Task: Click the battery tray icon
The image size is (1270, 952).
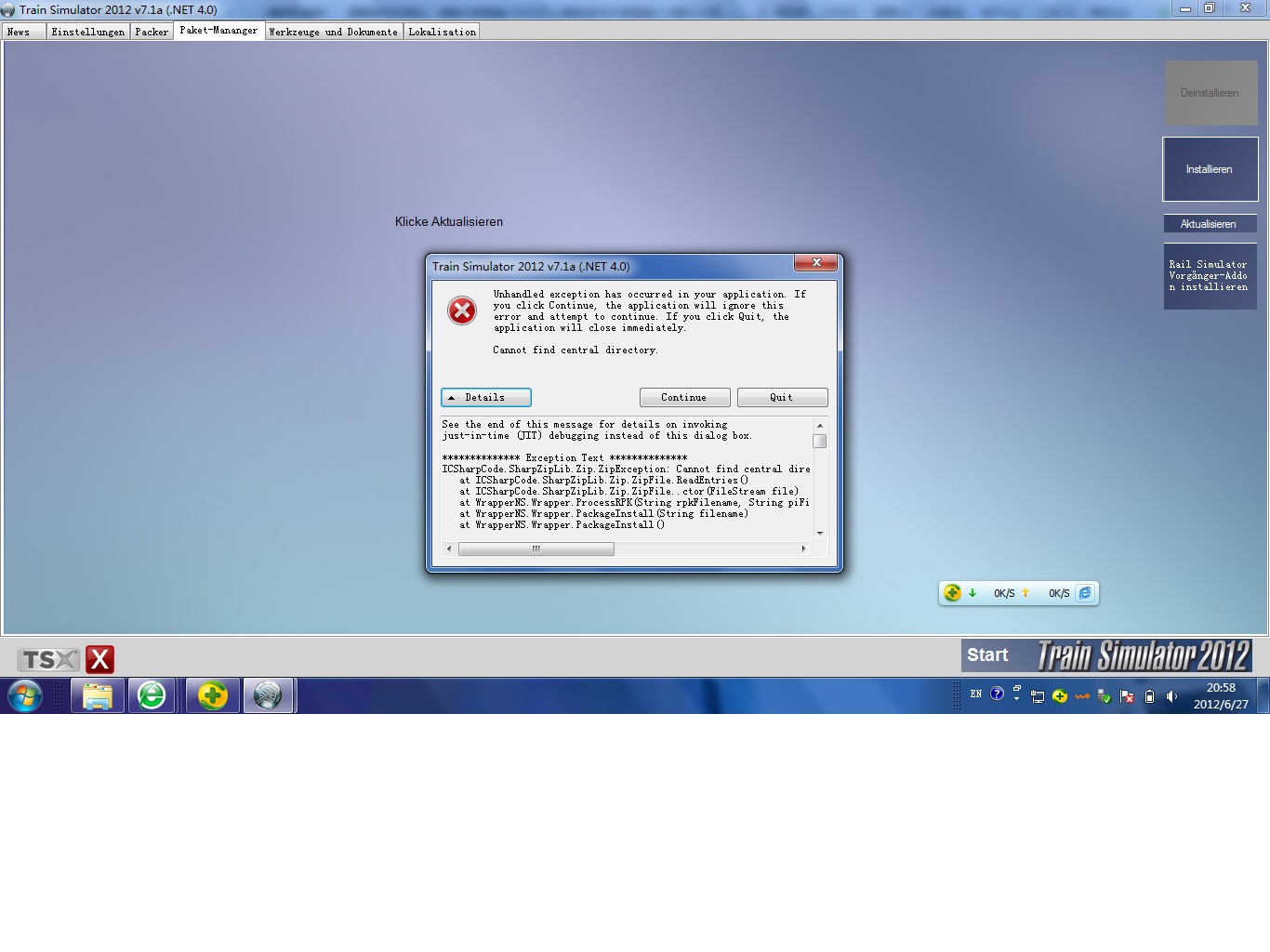Action: click(1149, 696)
